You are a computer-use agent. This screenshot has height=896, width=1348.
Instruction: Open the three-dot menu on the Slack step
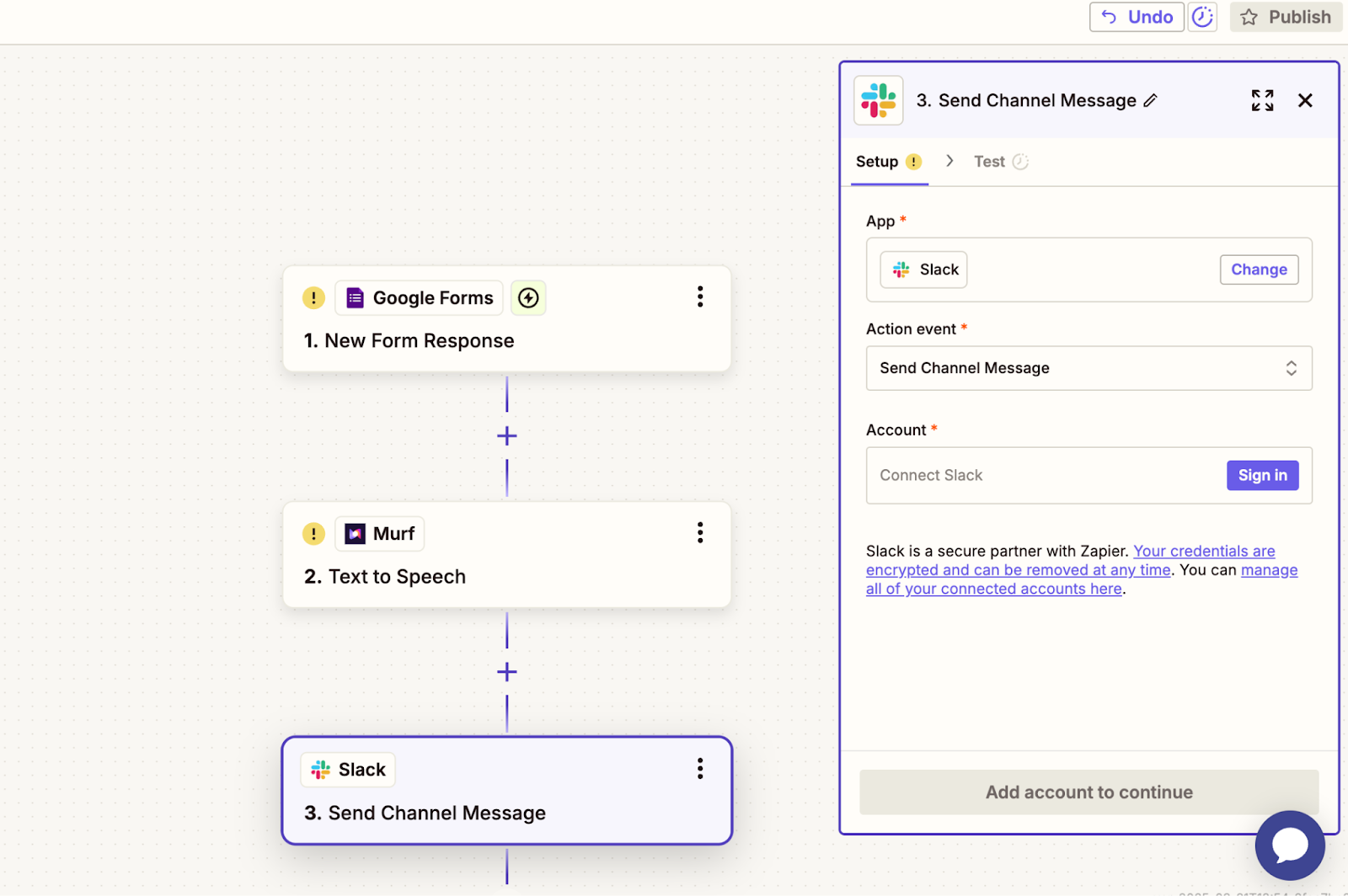tap(699, 768)
